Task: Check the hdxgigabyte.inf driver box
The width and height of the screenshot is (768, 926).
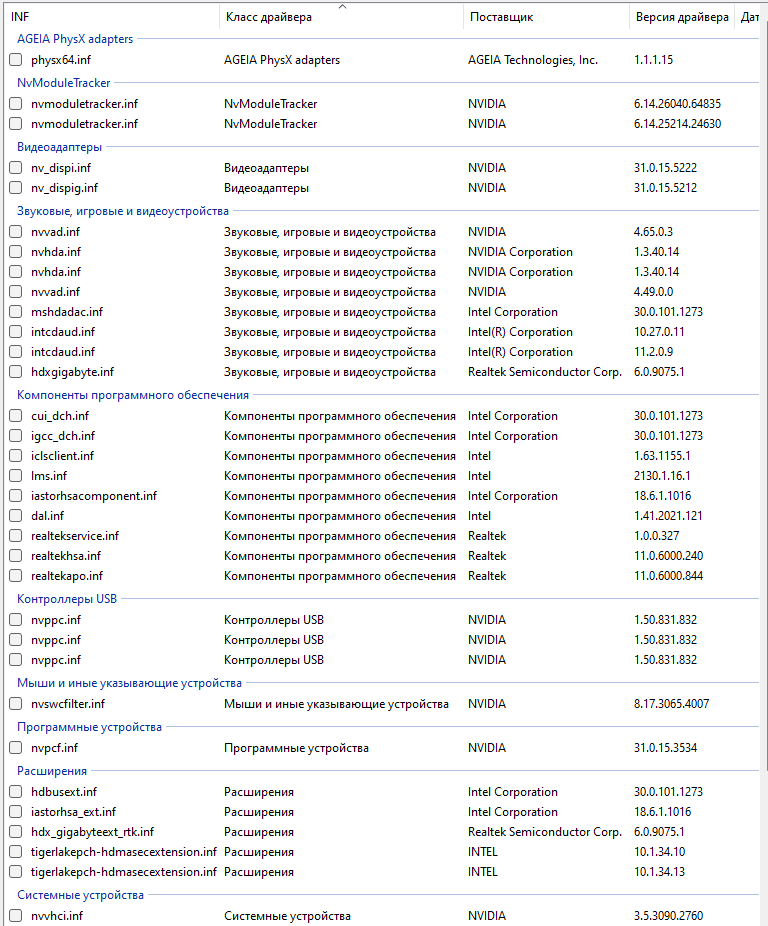Action: coord(15,372)
